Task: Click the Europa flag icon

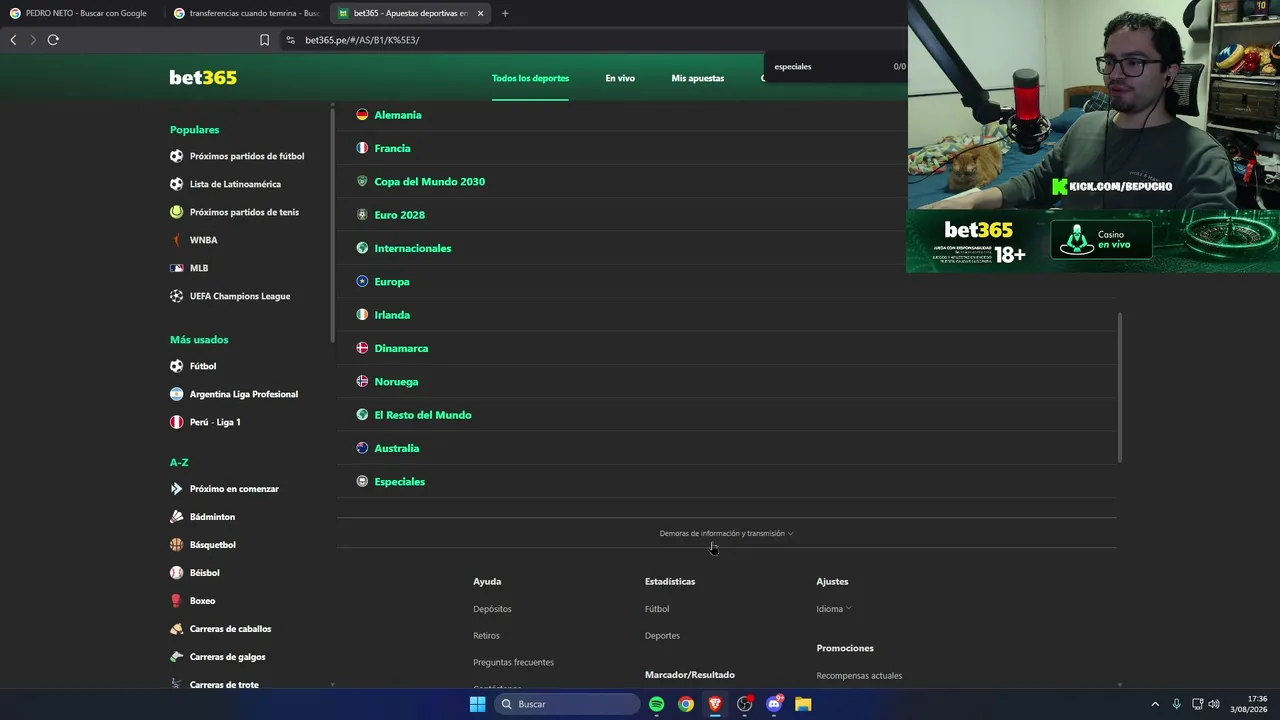Action: coord(362,281)
